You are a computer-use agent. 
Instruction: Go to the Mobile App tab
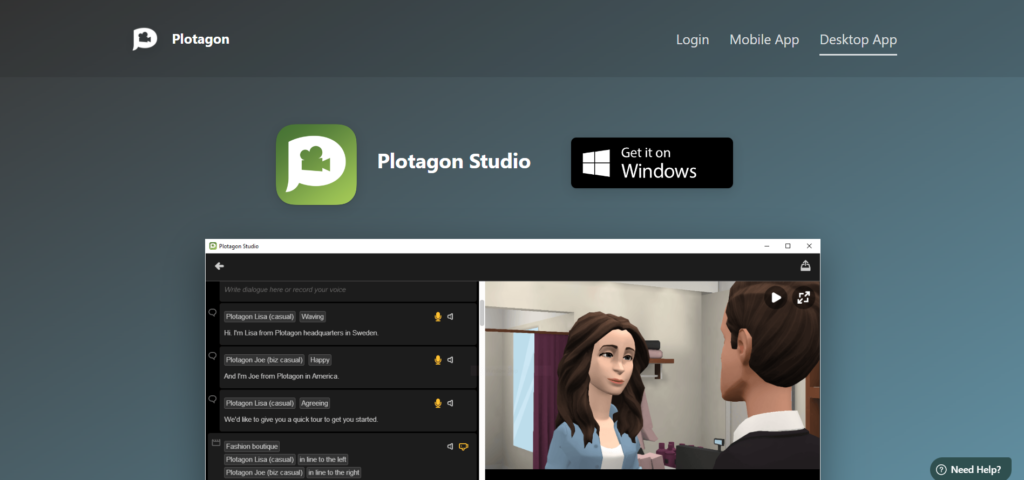(x=764, y=40)
